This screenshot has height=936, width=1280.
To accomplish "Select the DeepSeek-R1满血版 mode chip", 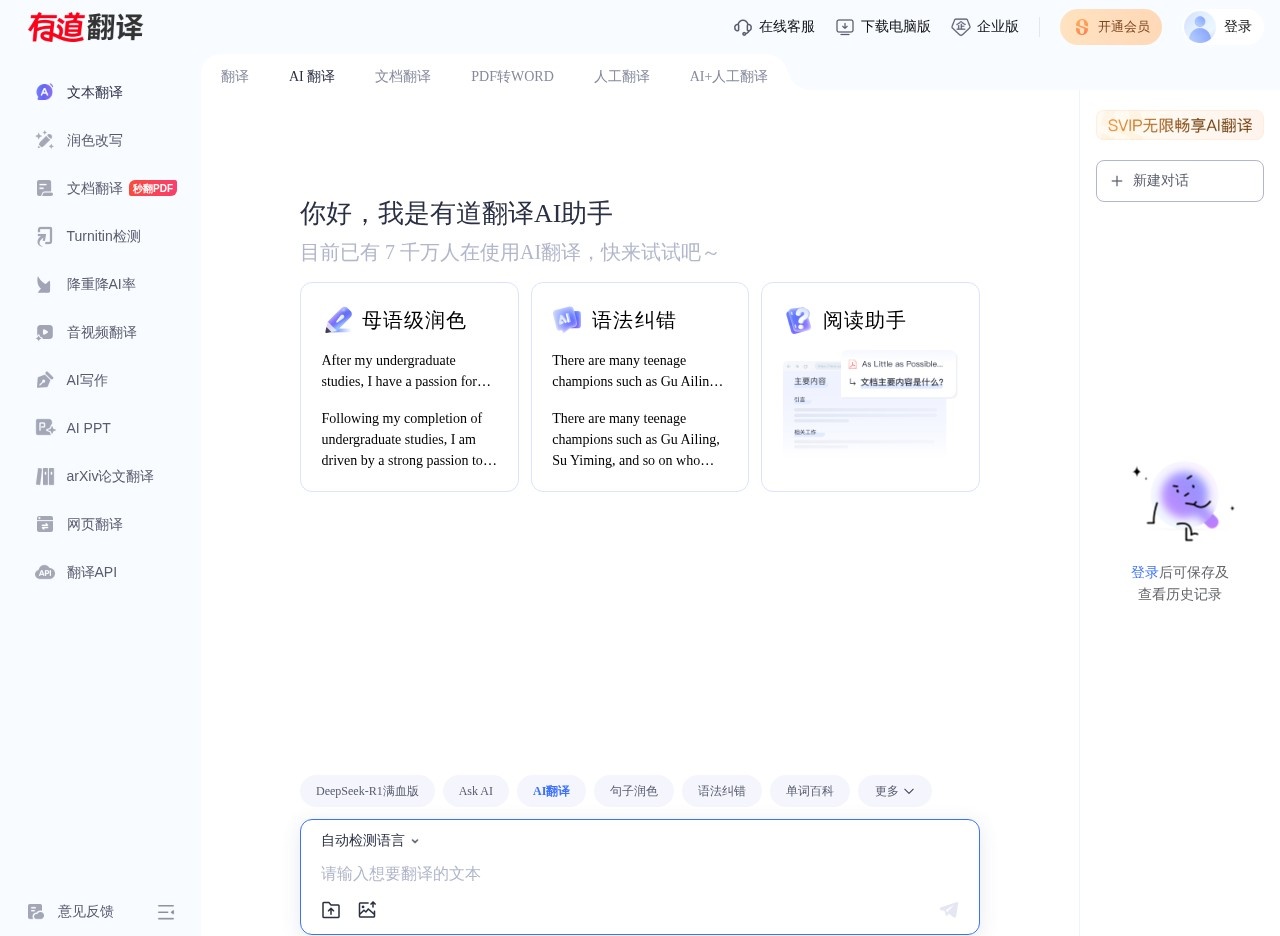I will [367, 791].
